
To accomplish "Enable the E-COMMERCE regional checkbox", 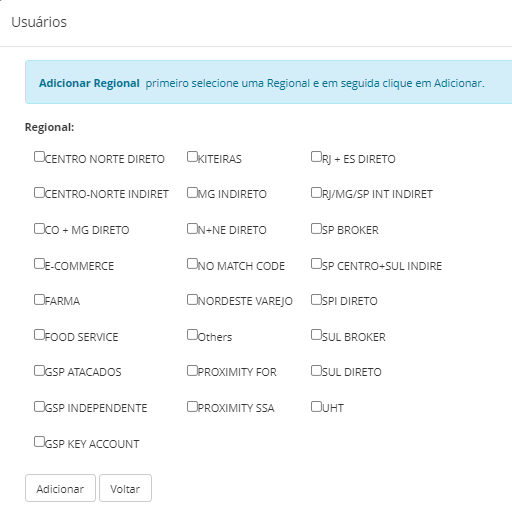I will 39,264.
